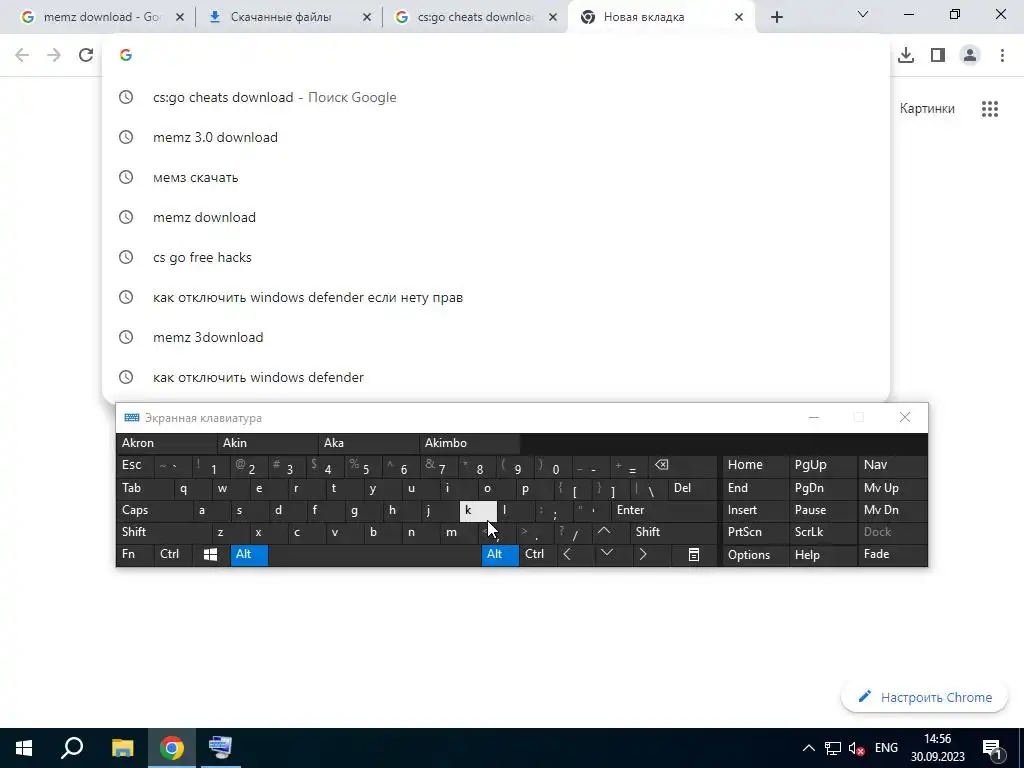Choose suggestion 'cs go free hacks'
The height and width of the screenshot is (768, 1024).
496,257
